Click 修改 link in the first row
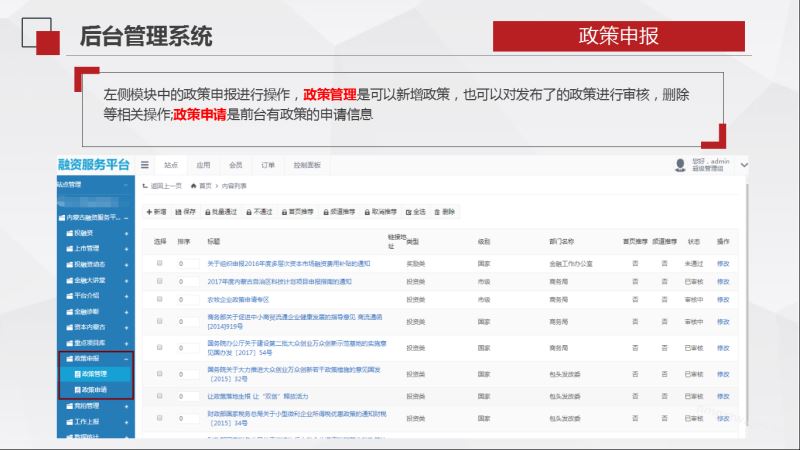The height and width of the screenshot is (450, 800). click(723, 263)
